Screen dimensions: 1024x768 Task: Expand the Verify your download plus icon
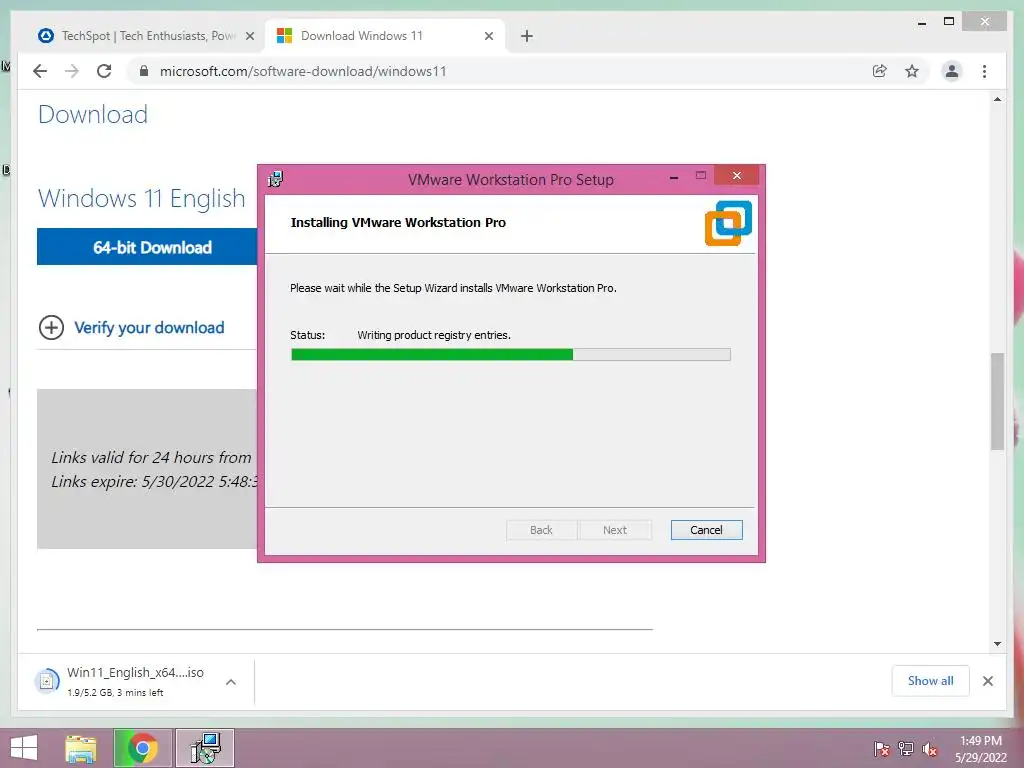(52, 327)
